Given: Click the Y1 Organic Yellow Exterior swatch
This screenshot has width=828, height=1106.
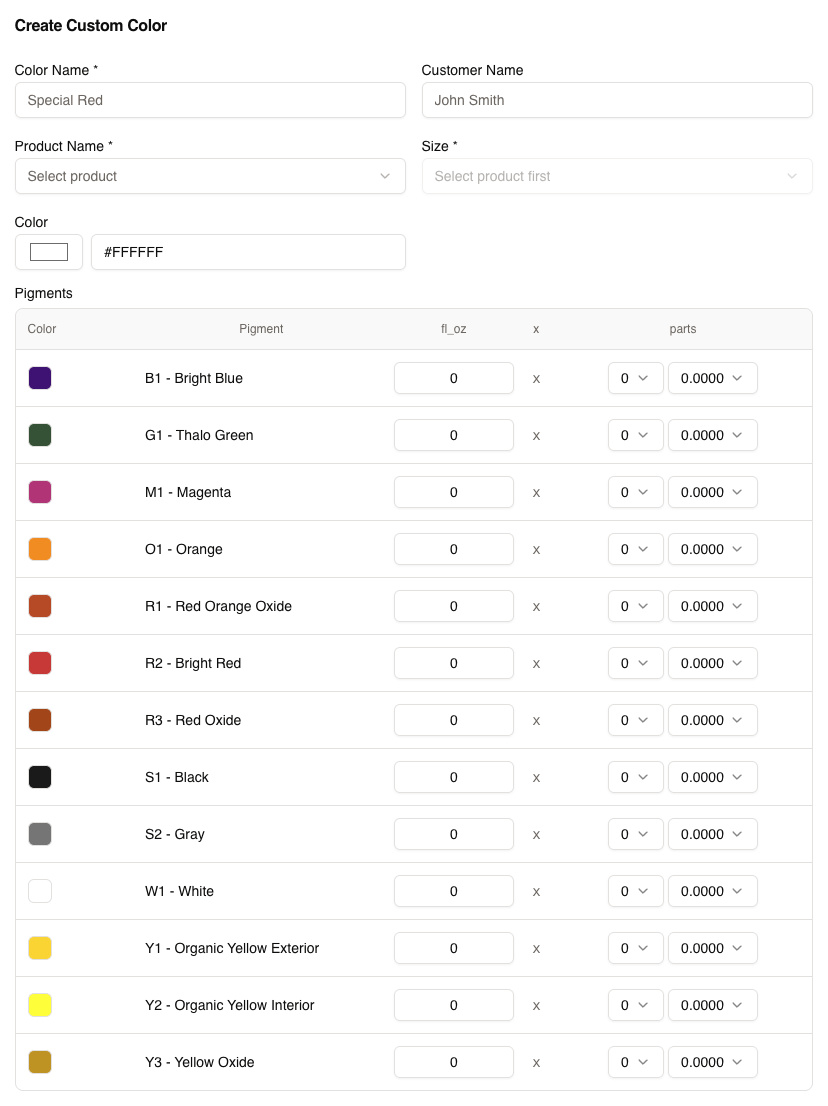Looking at the screenshot, I should coord(40,948).
